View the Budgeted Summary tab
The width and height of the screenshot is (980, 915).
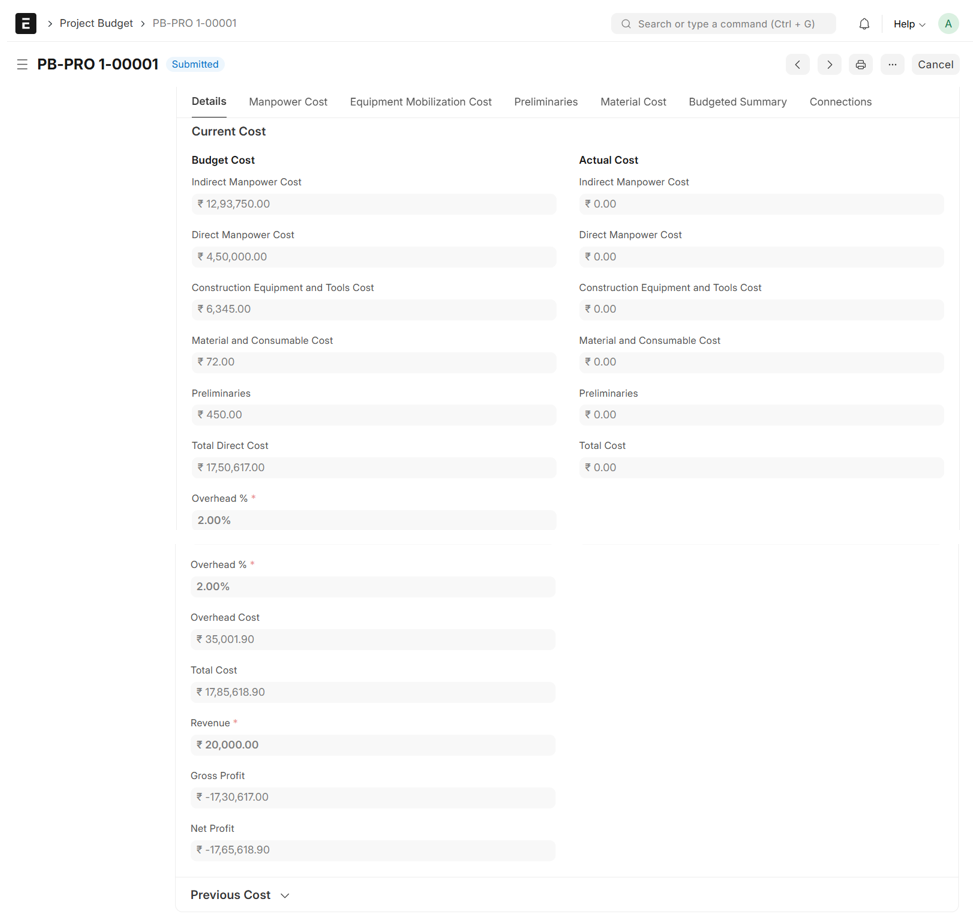coord(737,102)
